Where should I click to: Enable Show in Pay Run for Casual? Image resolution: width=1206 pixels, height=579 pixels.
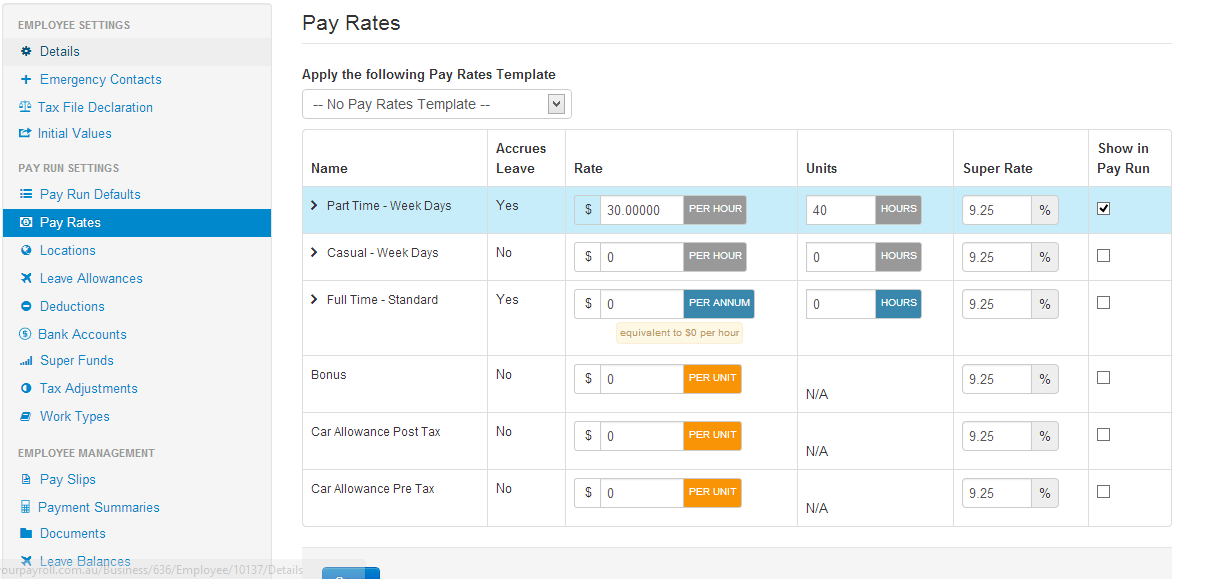point(1103,256)
